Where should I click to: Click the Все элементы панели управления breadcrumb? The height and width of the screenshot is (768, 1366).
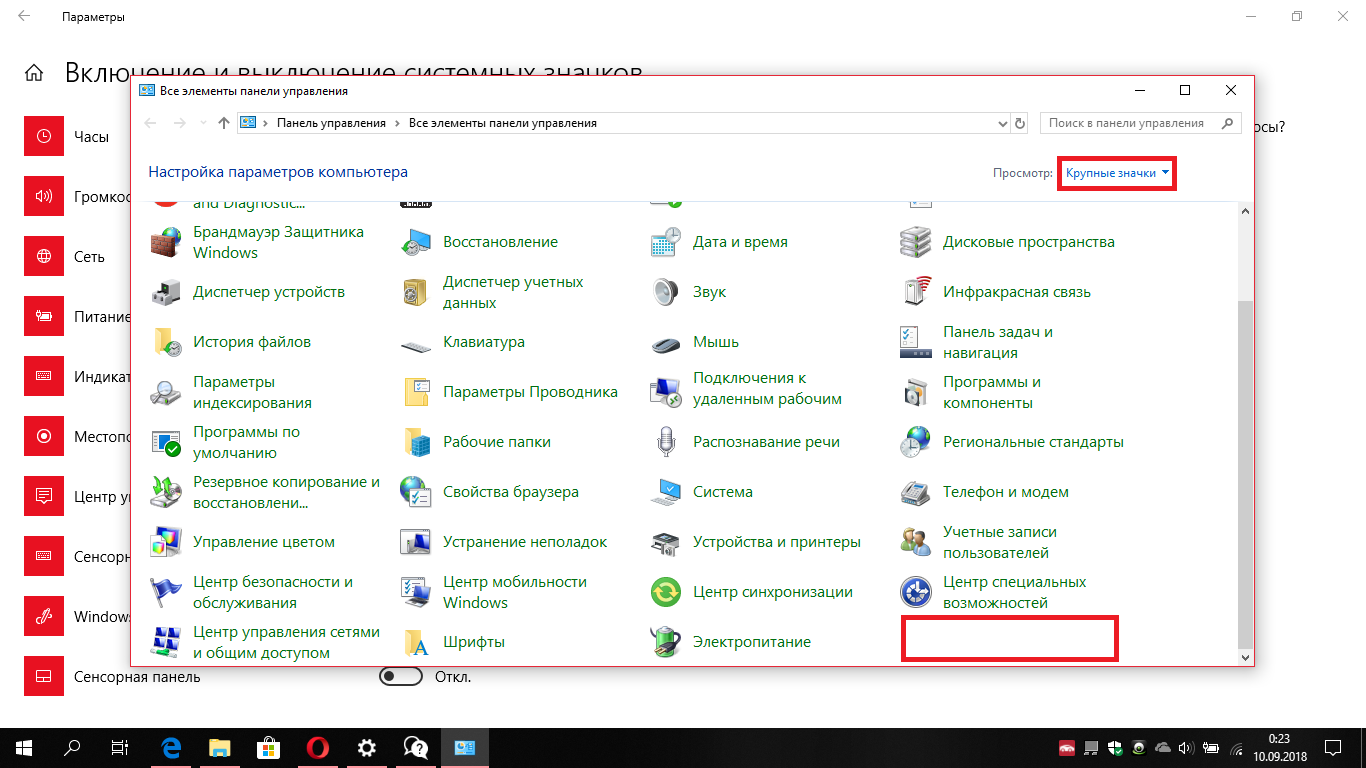point(503,123)
